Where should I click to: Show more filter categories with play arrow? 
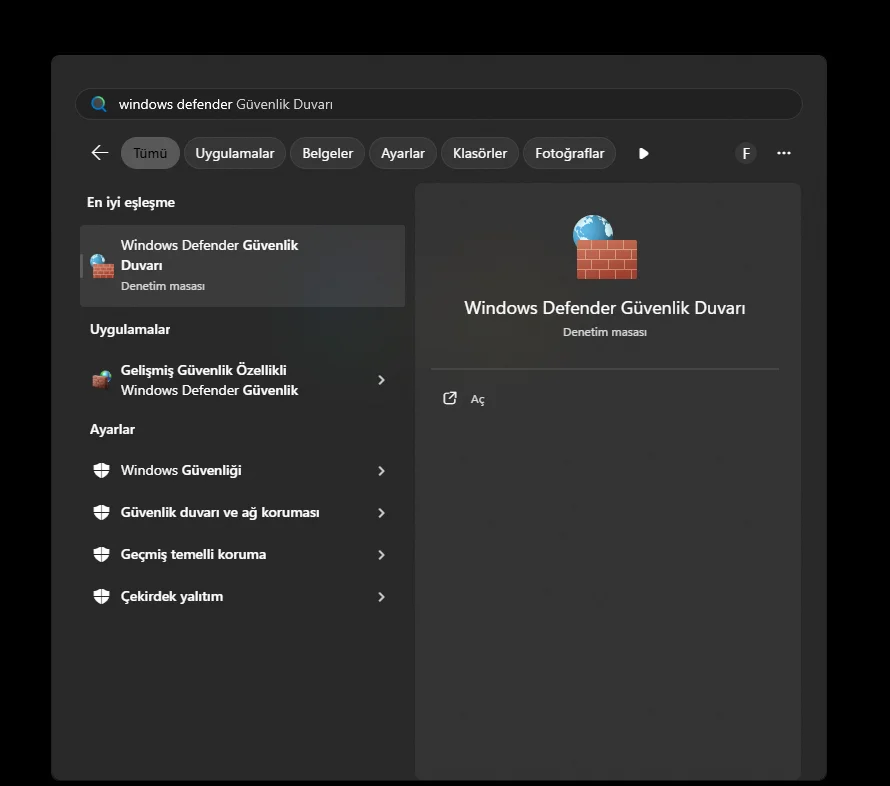[643, 153]
